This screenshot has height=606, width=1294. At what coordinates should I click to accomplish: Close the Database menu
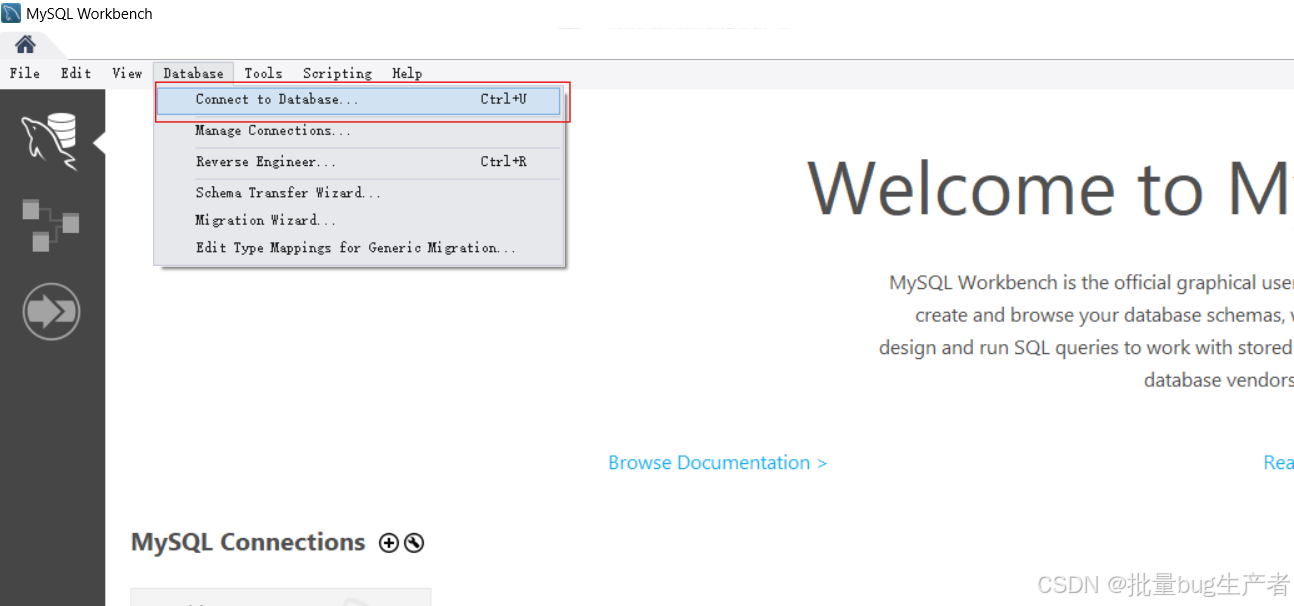193,73
